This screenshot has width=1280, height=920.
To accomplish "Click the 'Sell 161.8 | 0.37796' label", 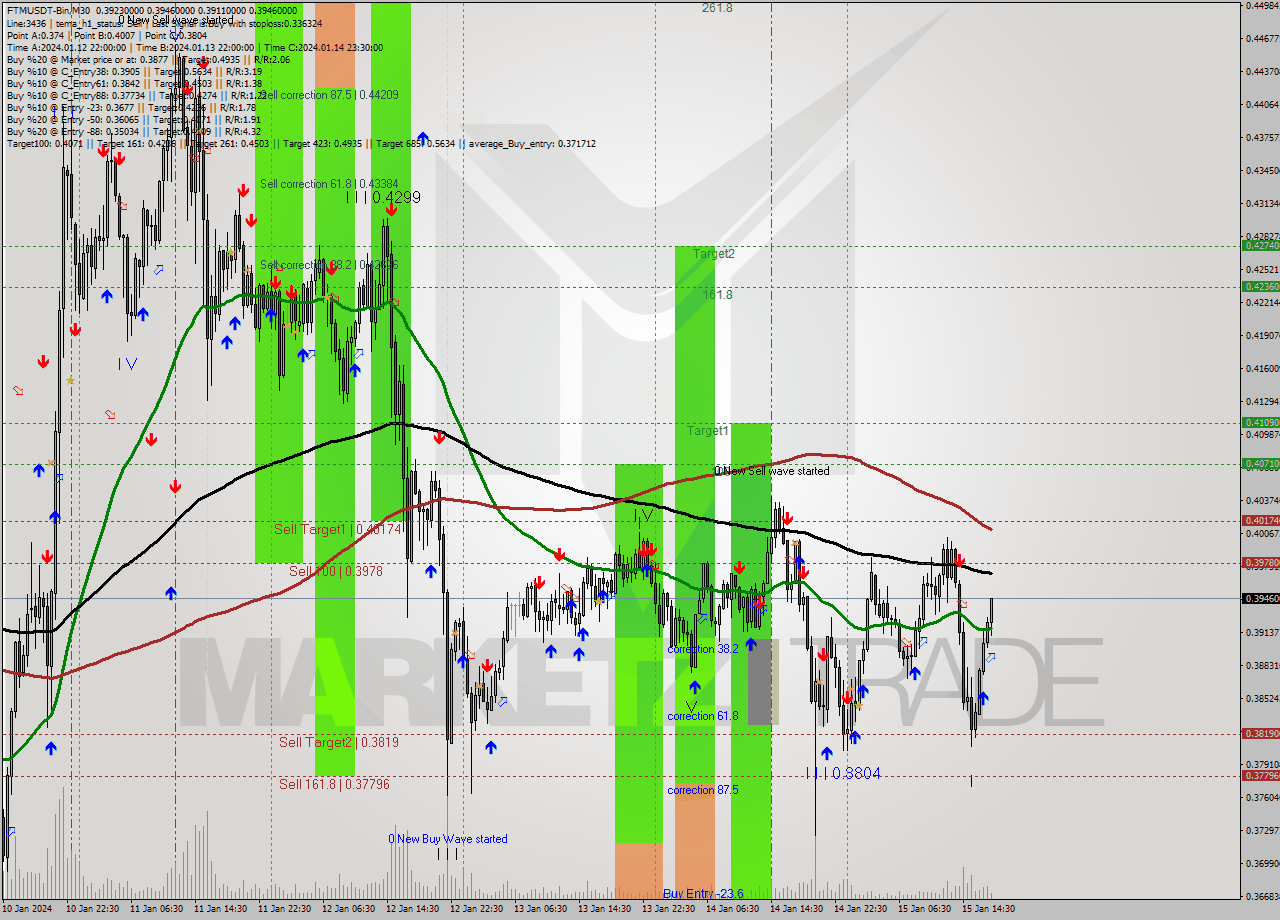I will (334, 784).
